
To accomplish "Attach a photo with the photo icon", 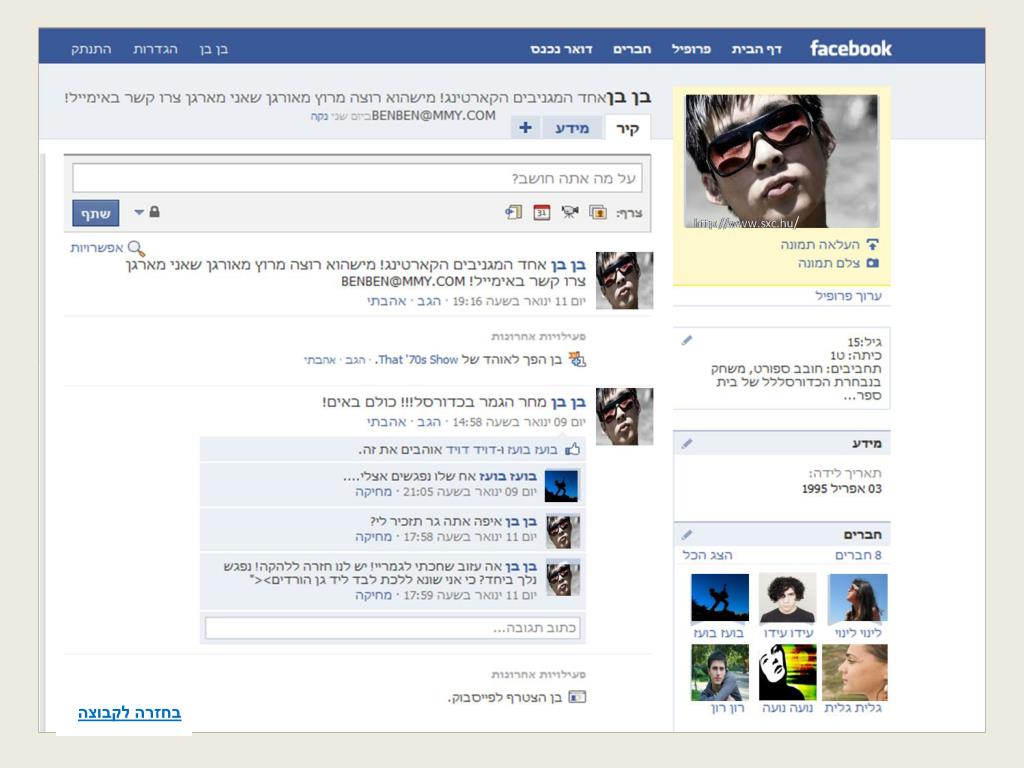I will (598, 212).
